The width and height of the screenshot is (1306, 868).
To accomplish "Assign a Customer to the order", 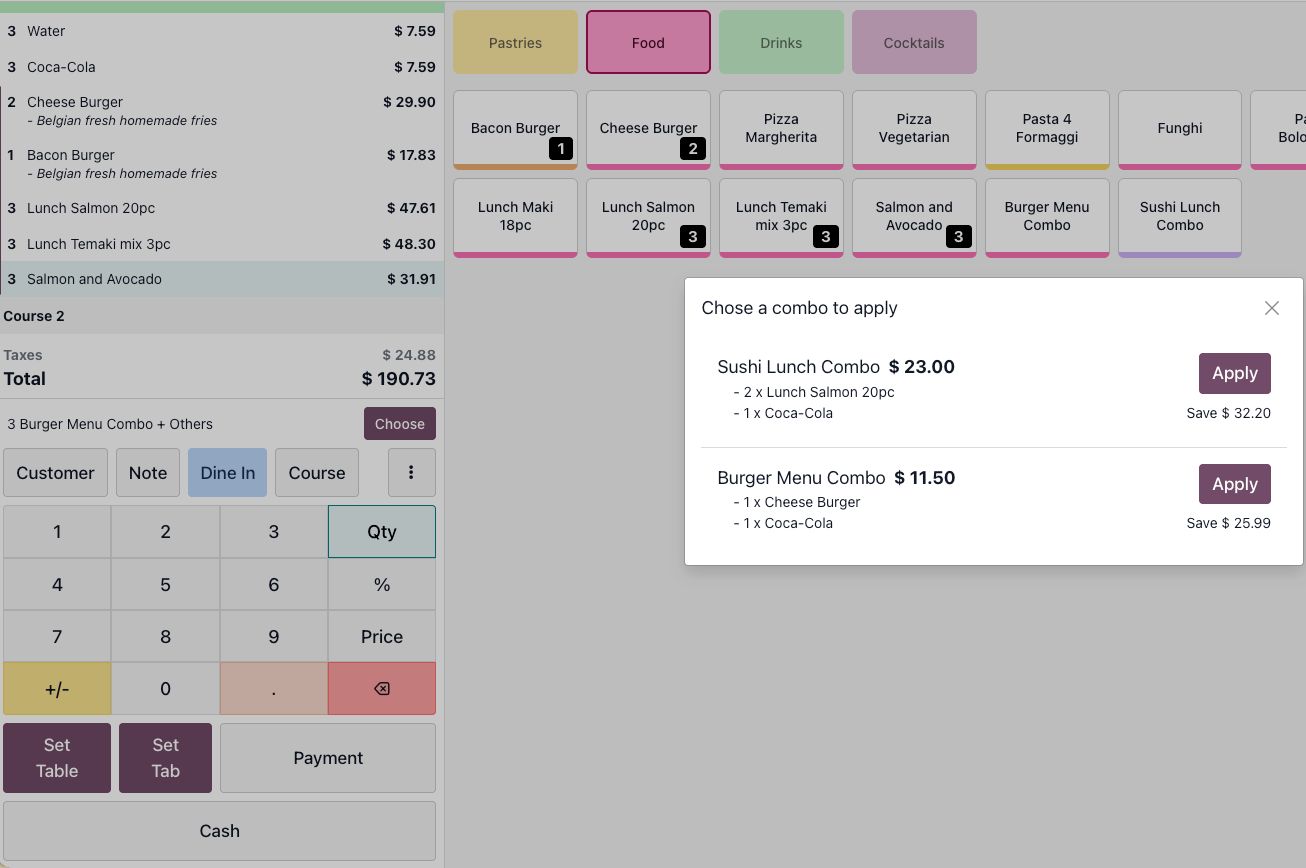I will tap(55, 472).
